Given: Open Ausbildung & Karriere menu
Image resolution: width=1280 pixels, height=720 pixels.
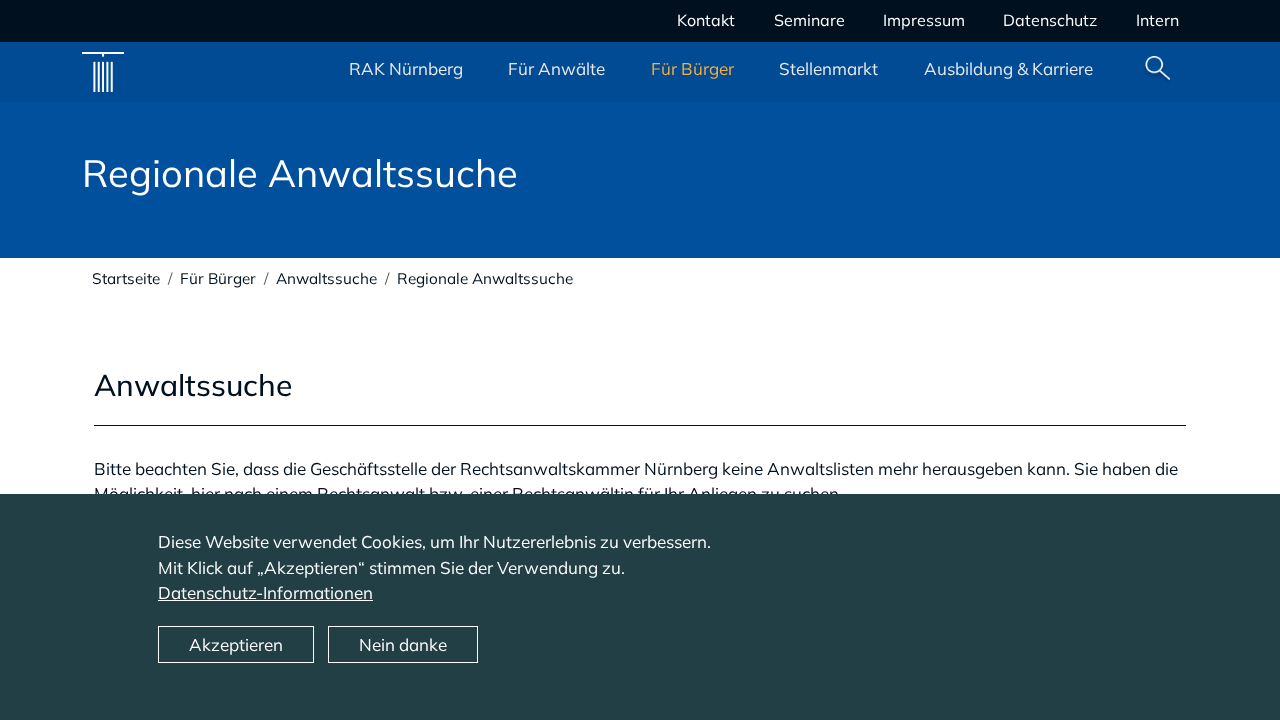Looking at the screenshot, I should [1008, 69].
